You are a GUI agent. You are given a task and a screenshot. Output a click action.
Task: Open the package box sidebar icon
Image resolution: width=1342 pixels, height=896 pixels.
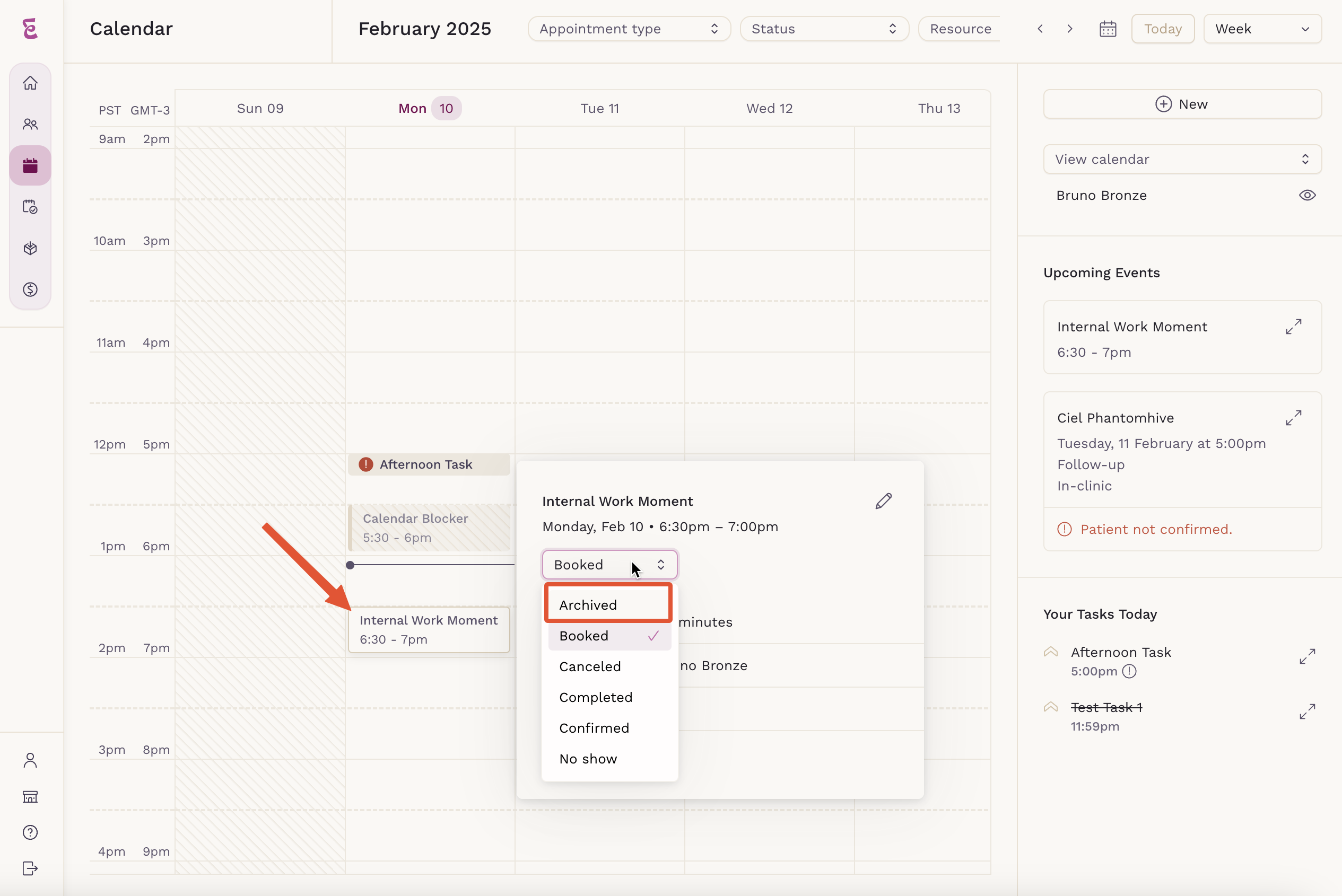coord(30,248)
